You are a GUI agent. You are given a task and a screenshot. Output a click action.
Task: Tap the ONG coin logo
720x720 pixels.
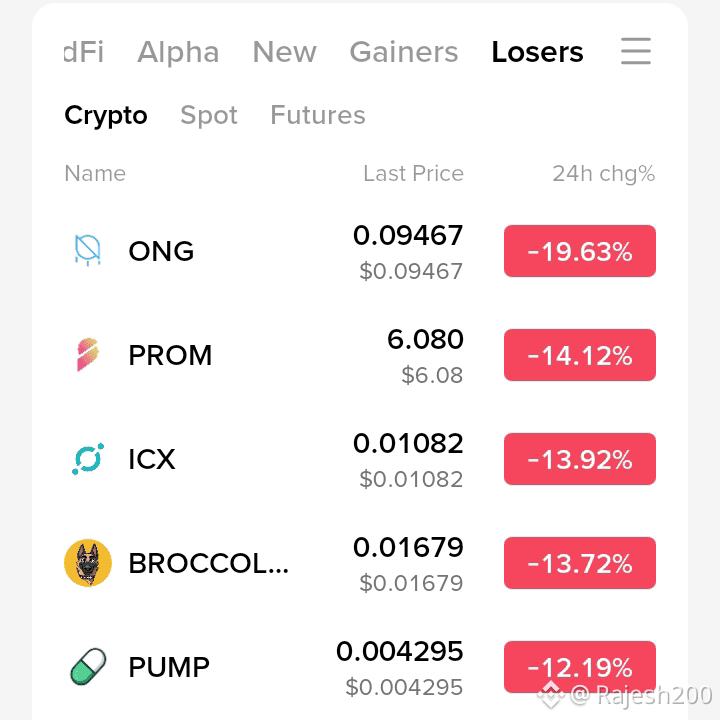tap(88, 251)
